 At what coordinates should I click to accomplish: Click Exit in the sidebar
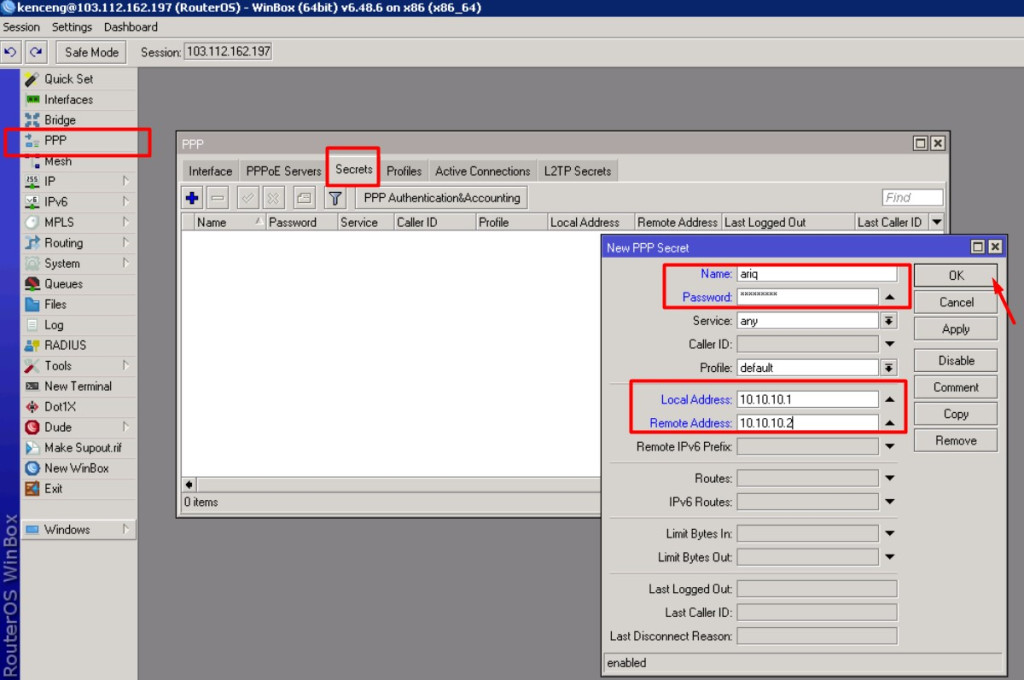(x=78, y=489)
